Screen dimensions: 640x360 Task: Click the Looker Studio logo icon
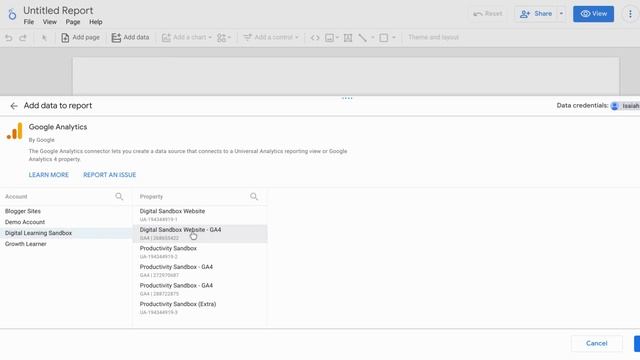(12, 14)
